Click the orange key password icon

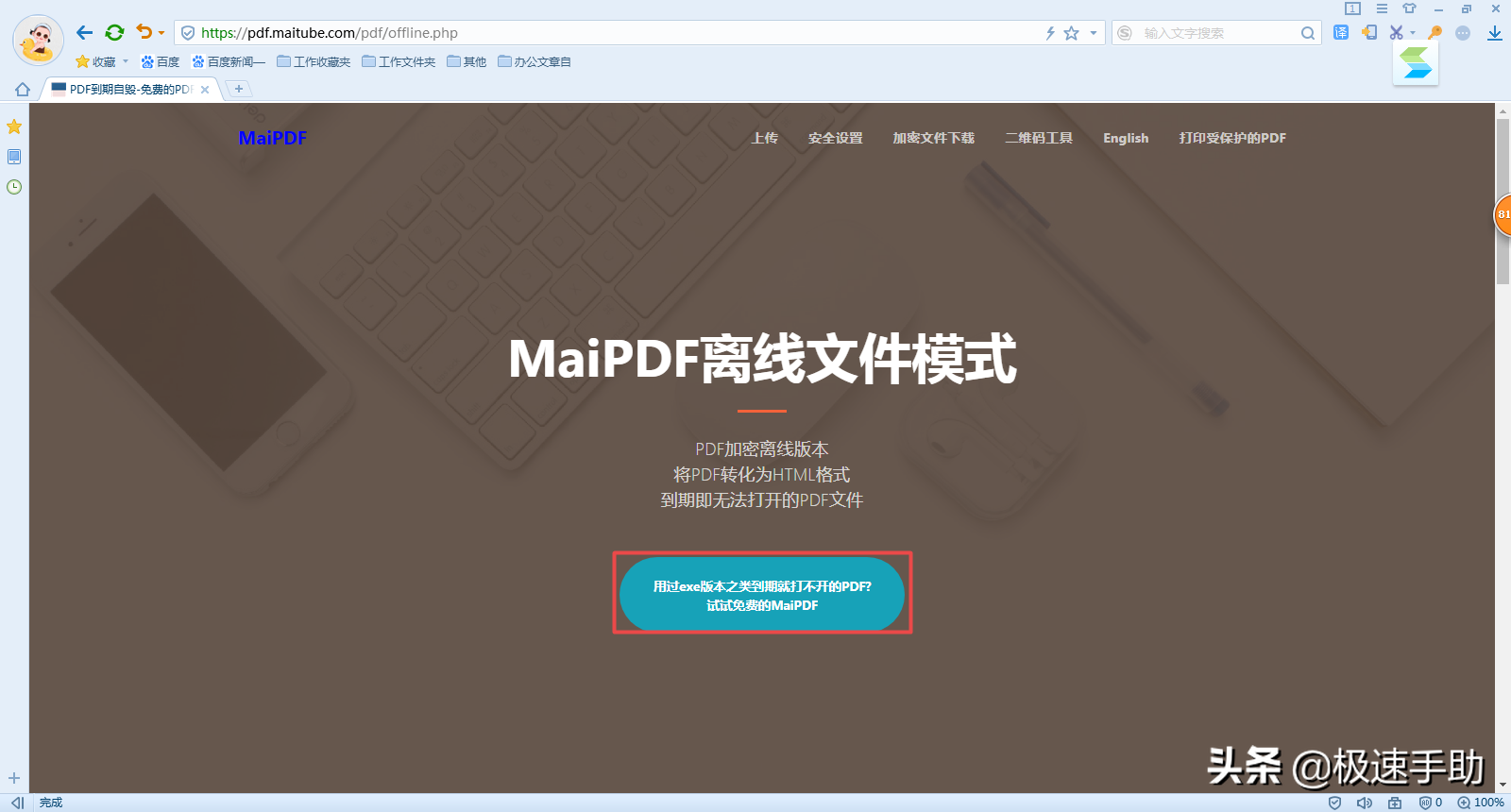(x=1435, y=32)
